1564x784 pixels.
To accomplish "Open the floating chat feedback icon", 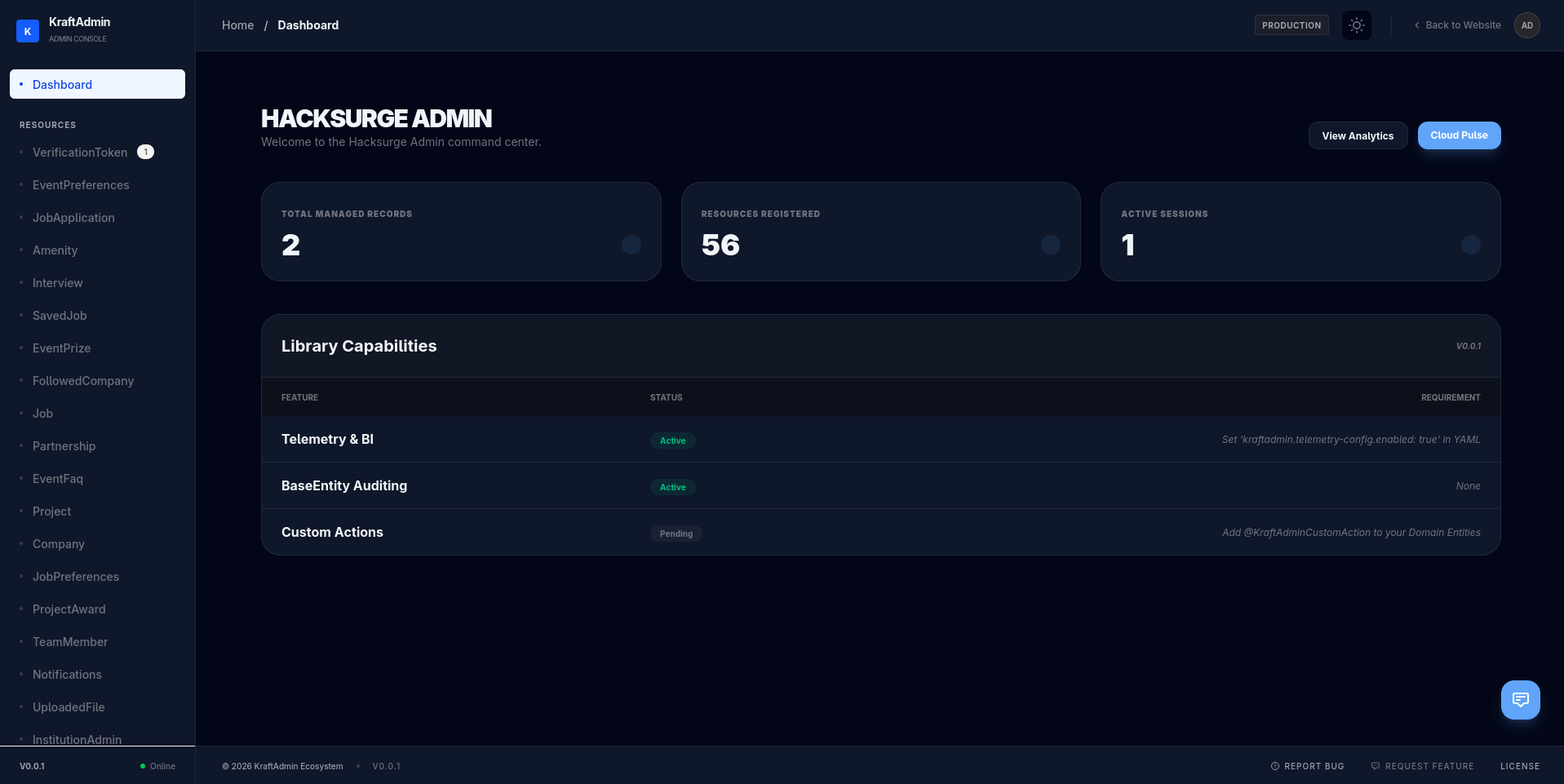I will 1520,699.
